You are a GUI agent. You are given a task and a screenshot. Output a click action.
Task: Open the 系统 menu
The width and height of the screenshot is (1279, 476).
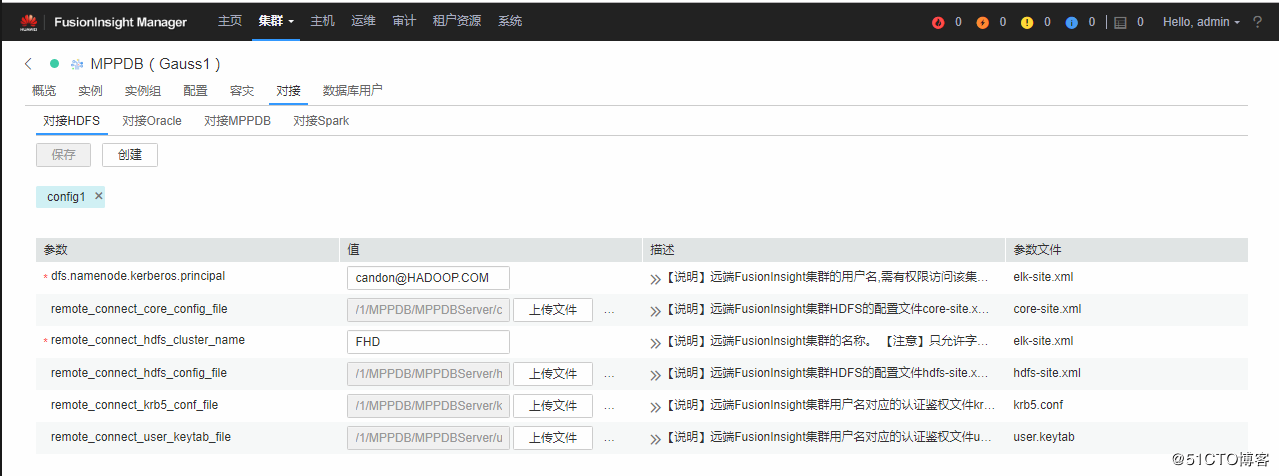[x=510, y=21]
